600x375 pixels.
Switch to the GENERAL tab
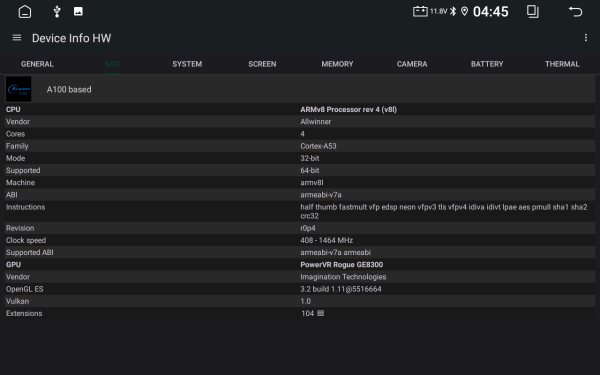click(37, 64)
